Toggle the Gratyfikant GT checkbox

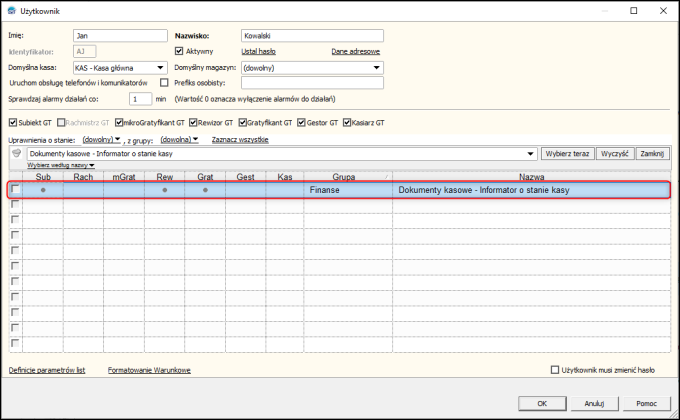click(x=242, y=123)
